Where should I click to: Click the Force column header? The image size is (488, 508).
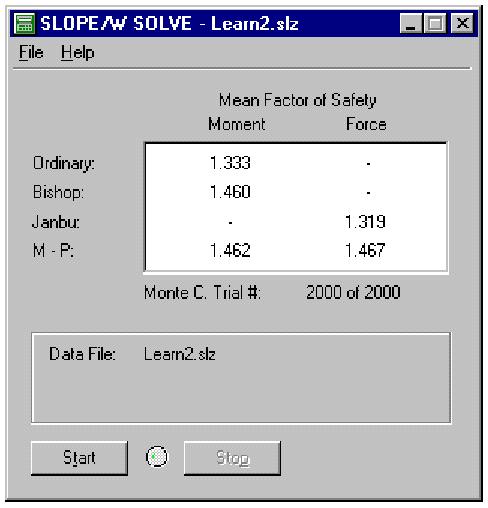[366, 124]
